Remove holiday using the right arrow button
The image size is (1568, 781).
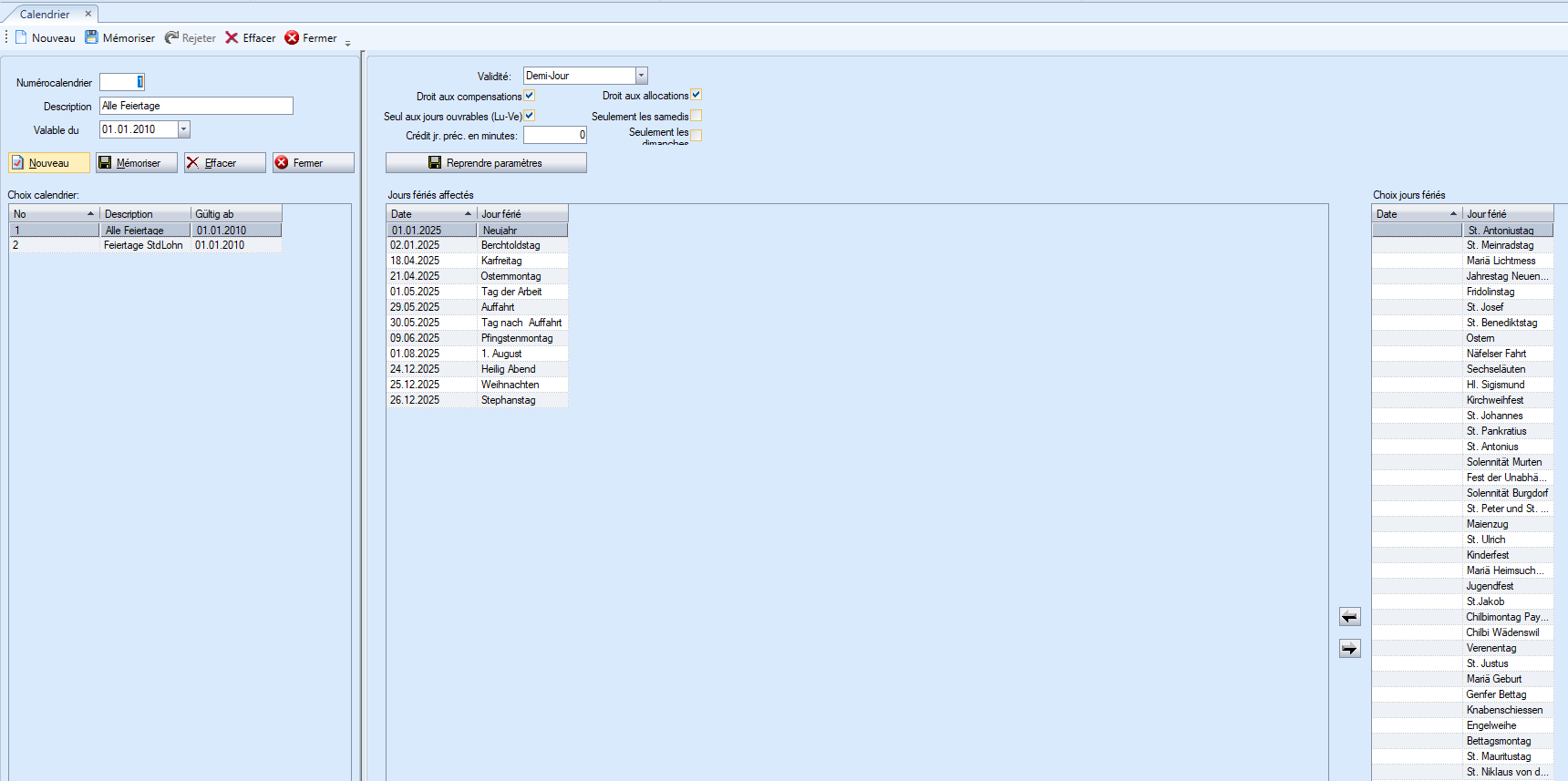coord(1349,648)
